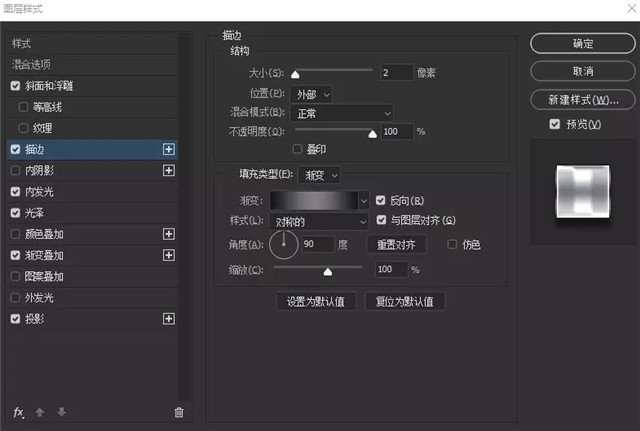Image resolution: width=640 pixels, height=431 pixels.
Task: Toggle the 预览 preview checkbox
Action: pos(554,124)
